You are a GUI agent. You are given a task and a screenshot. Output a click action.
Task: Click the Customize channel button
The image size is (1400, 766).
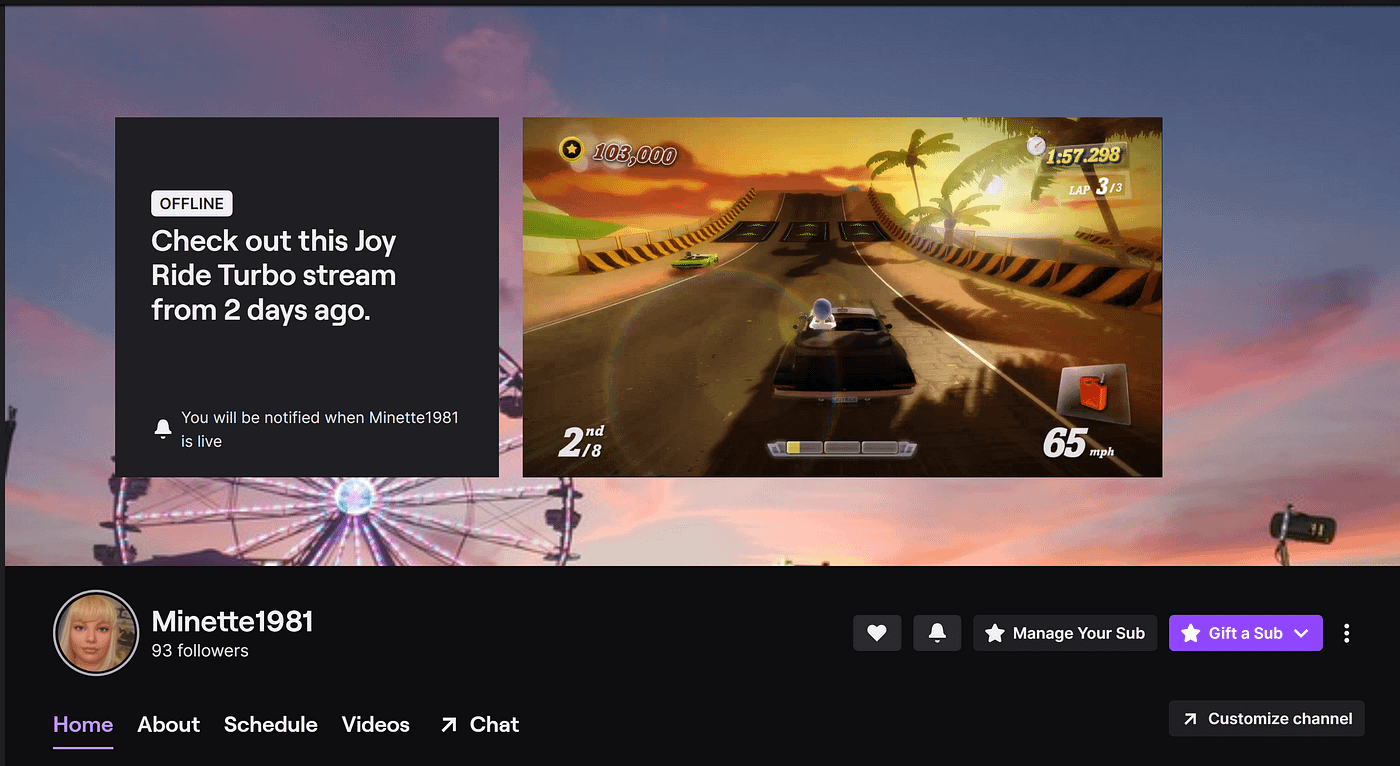point(1266,718)
